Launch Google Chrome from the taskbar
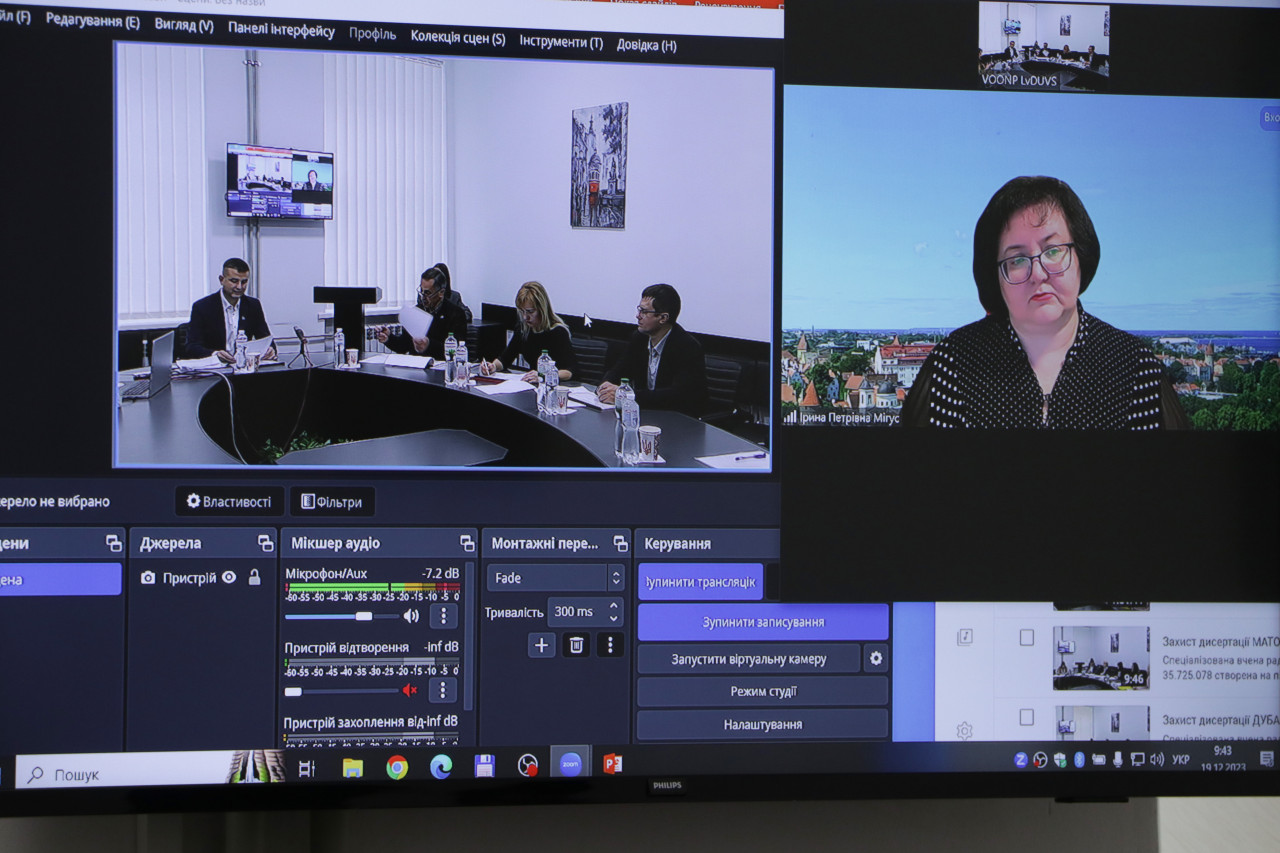 (x=397, y=767)
